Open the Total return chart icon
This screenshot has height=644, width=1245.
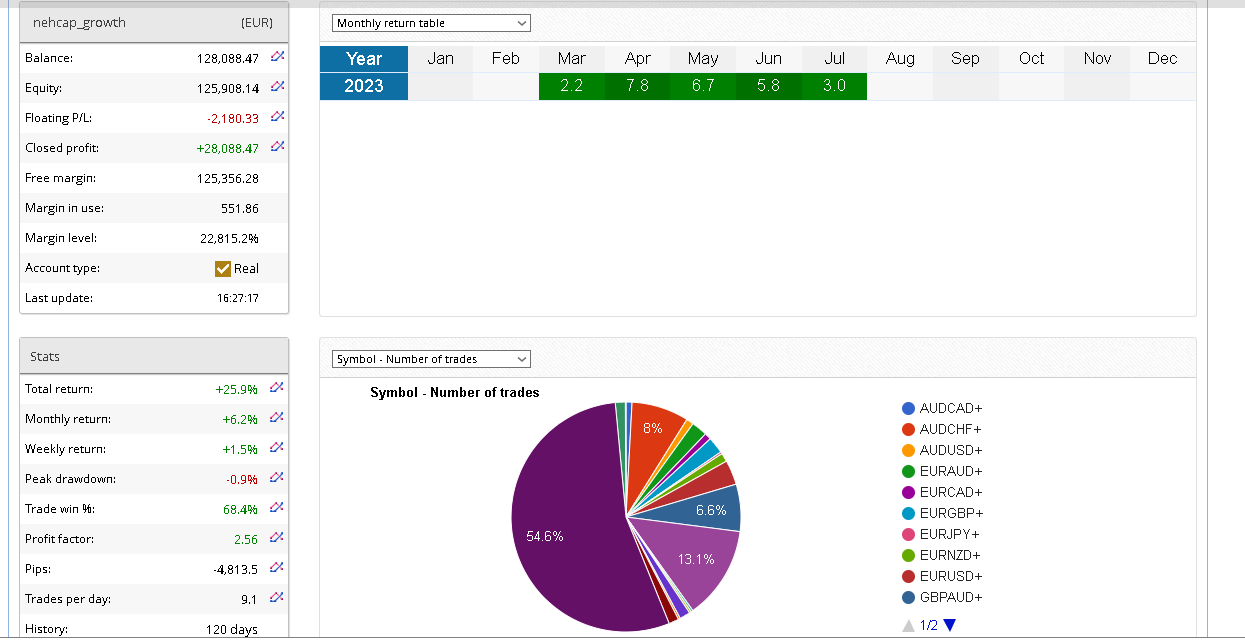[x=278, y=388]
